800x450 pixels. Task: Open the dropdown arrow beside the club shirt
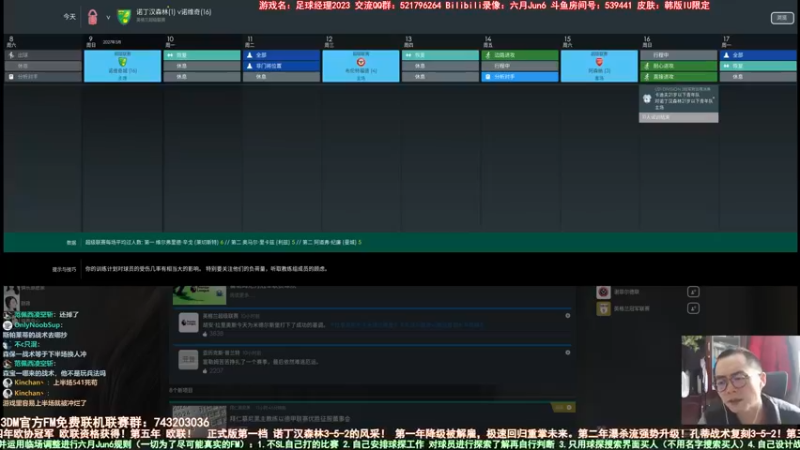tap(108, 17)
